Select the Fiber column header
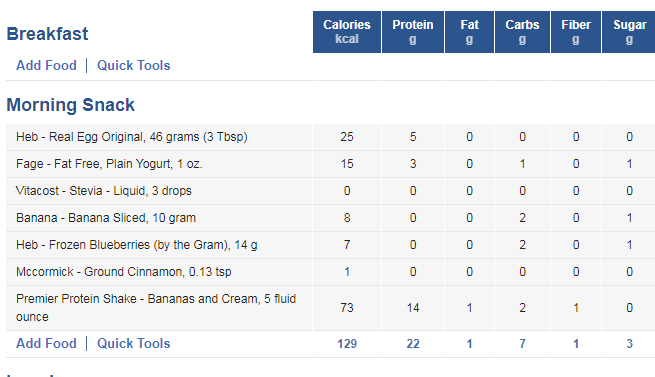The height and width of the screenshot is (377, 655). (576, 32)
